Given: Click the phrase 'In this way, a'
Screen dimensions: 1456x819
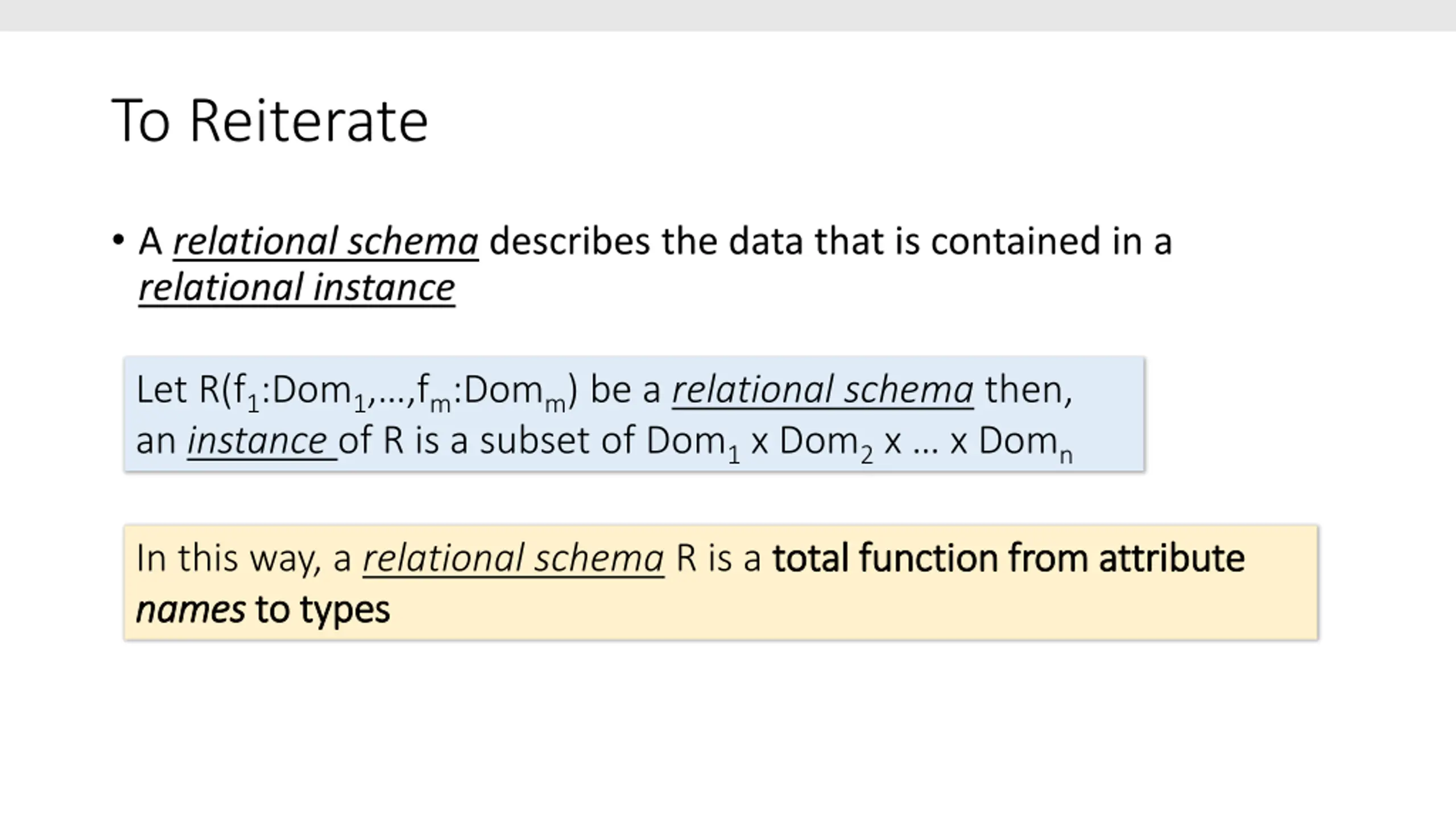Looking at the screenshot, I should [243, 559].
